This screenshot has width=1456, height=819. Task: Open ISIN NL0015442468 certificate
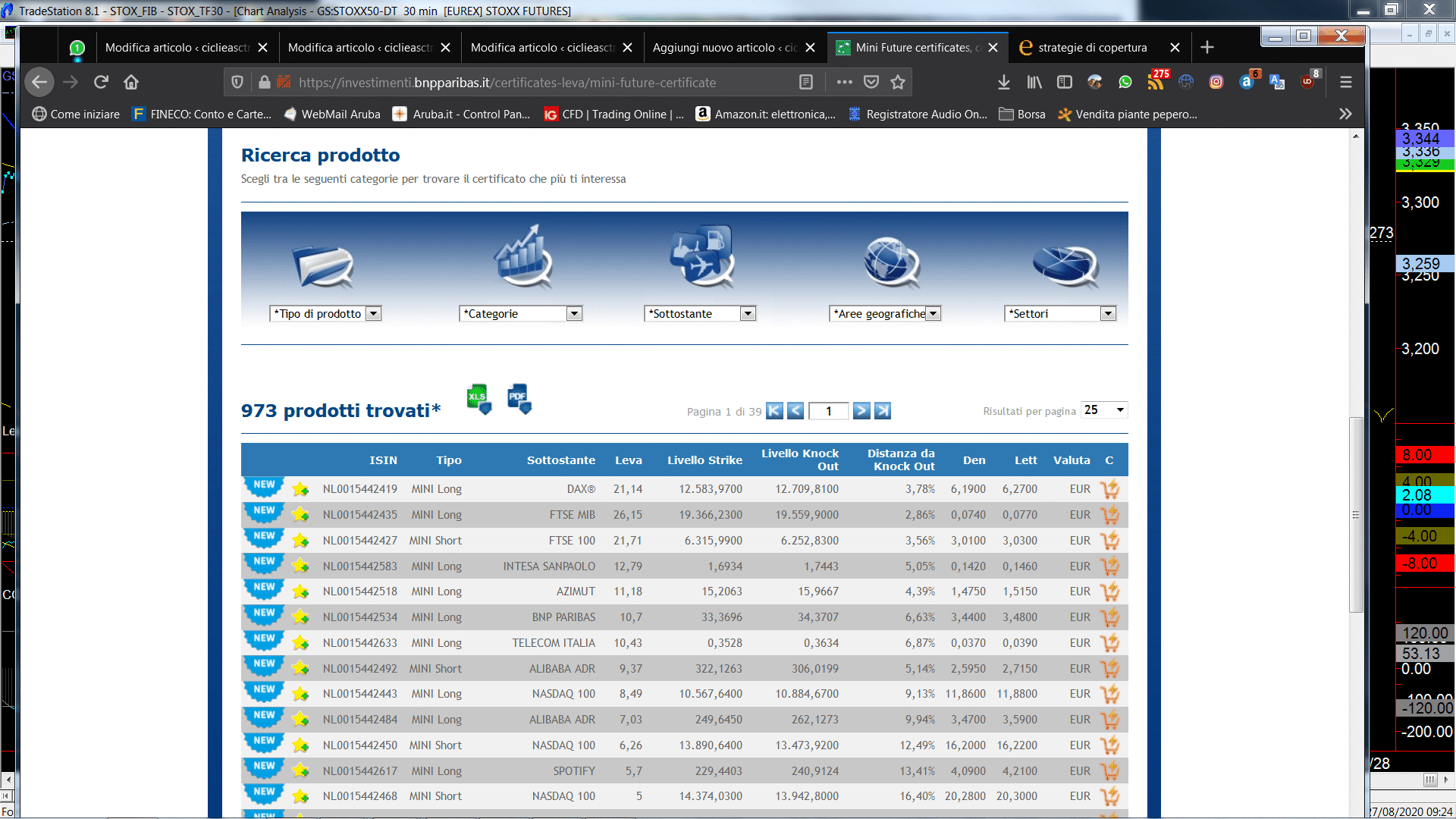[x=359, y=796]
